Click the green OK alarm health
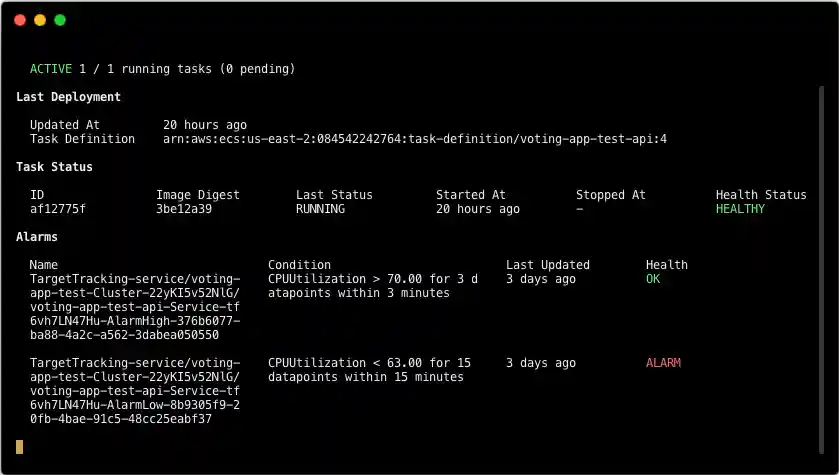The image size is (839, 475). [x=653, y=279]
